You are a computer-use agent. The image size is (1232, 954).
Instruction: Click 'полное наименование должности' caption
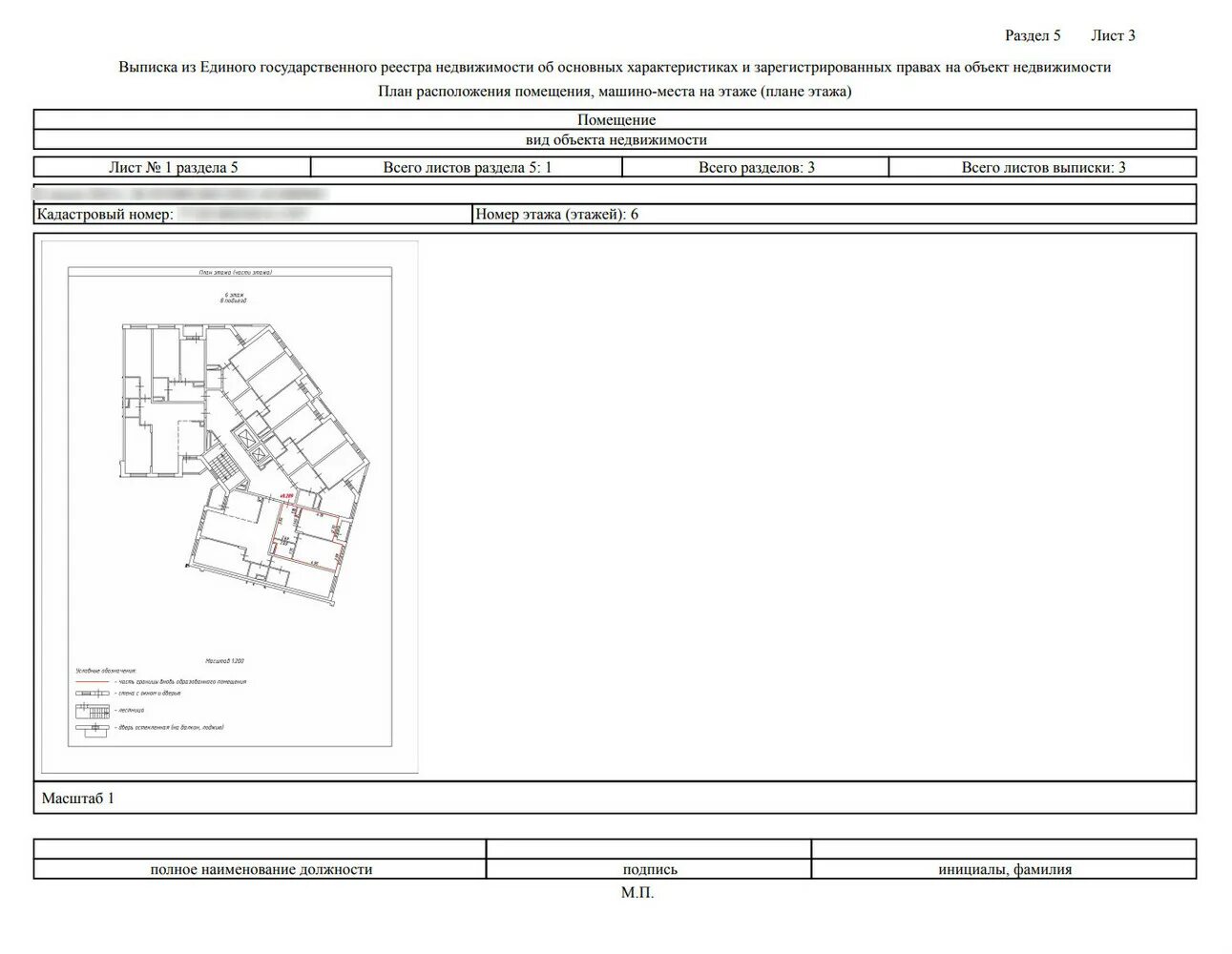point(261,869)
